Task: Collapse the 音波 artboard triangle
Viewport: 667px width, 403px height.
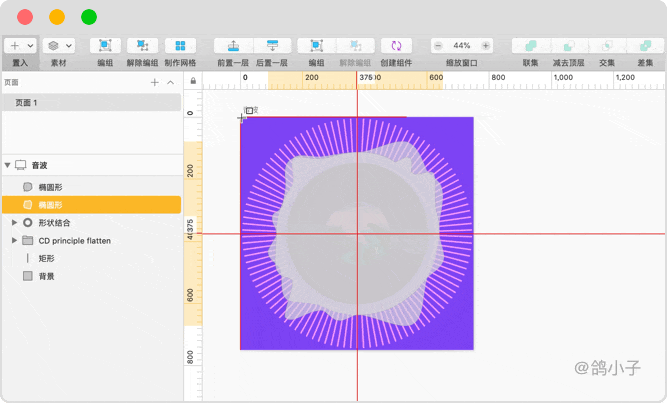Action: 7,165
